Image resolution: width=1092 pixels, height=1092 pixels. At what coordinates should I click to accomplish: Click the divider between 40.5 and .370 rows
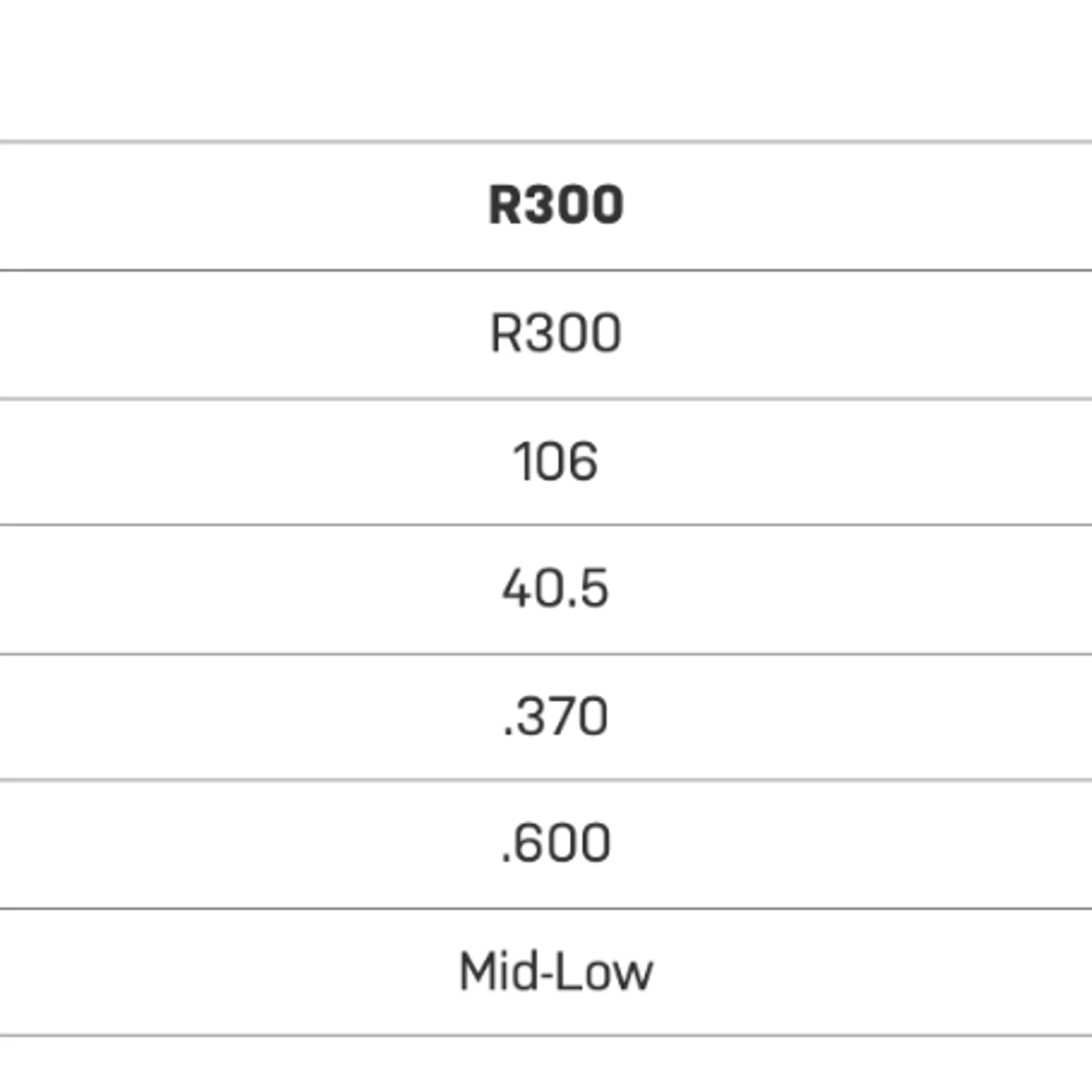(x=546, y=654)
